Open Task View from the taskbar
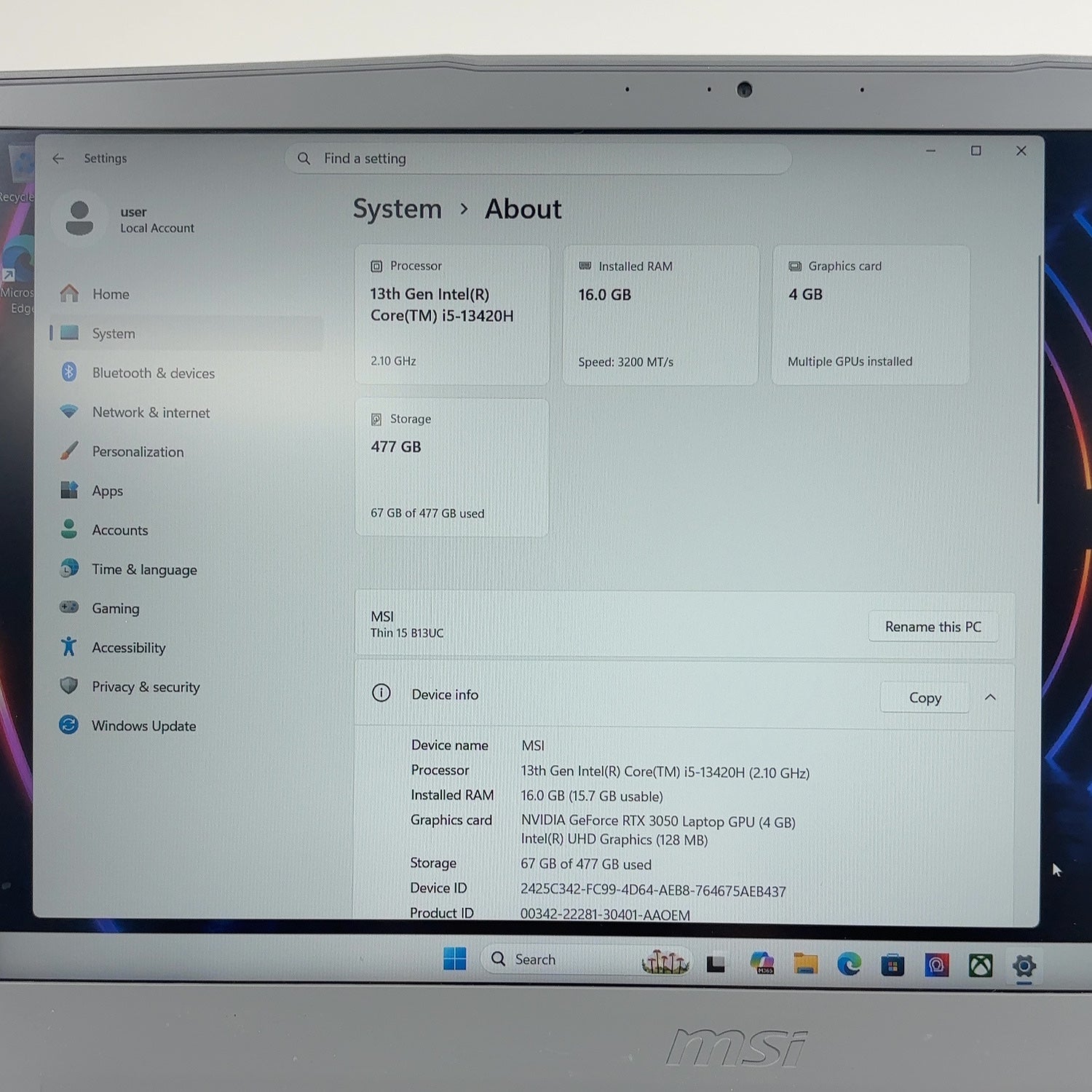 tap(716, 965)
